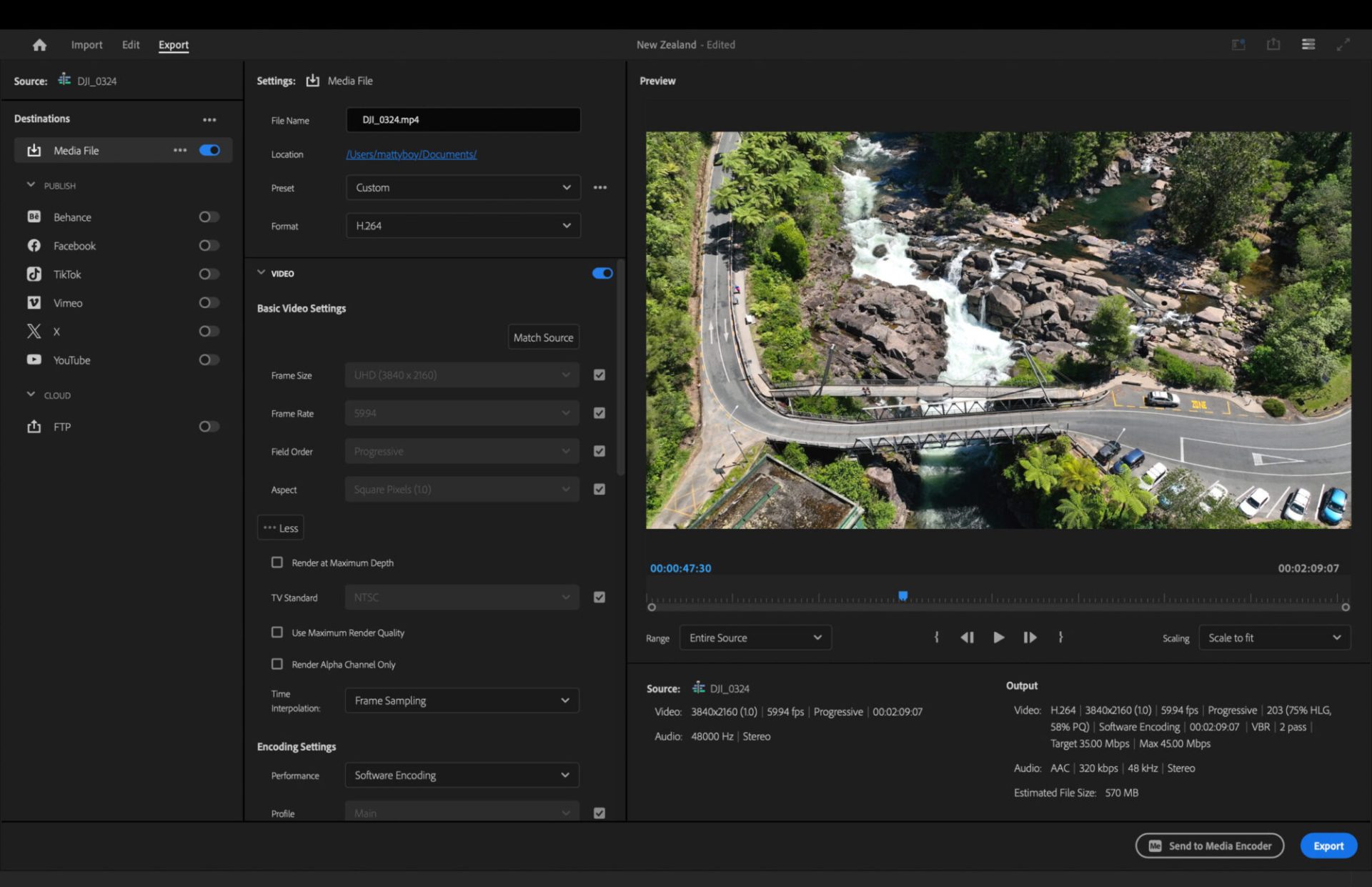The width and height of the screenshot is (1372, 887).
Task: Open Media File destination ellipsis menu
Action: (180, 150)
